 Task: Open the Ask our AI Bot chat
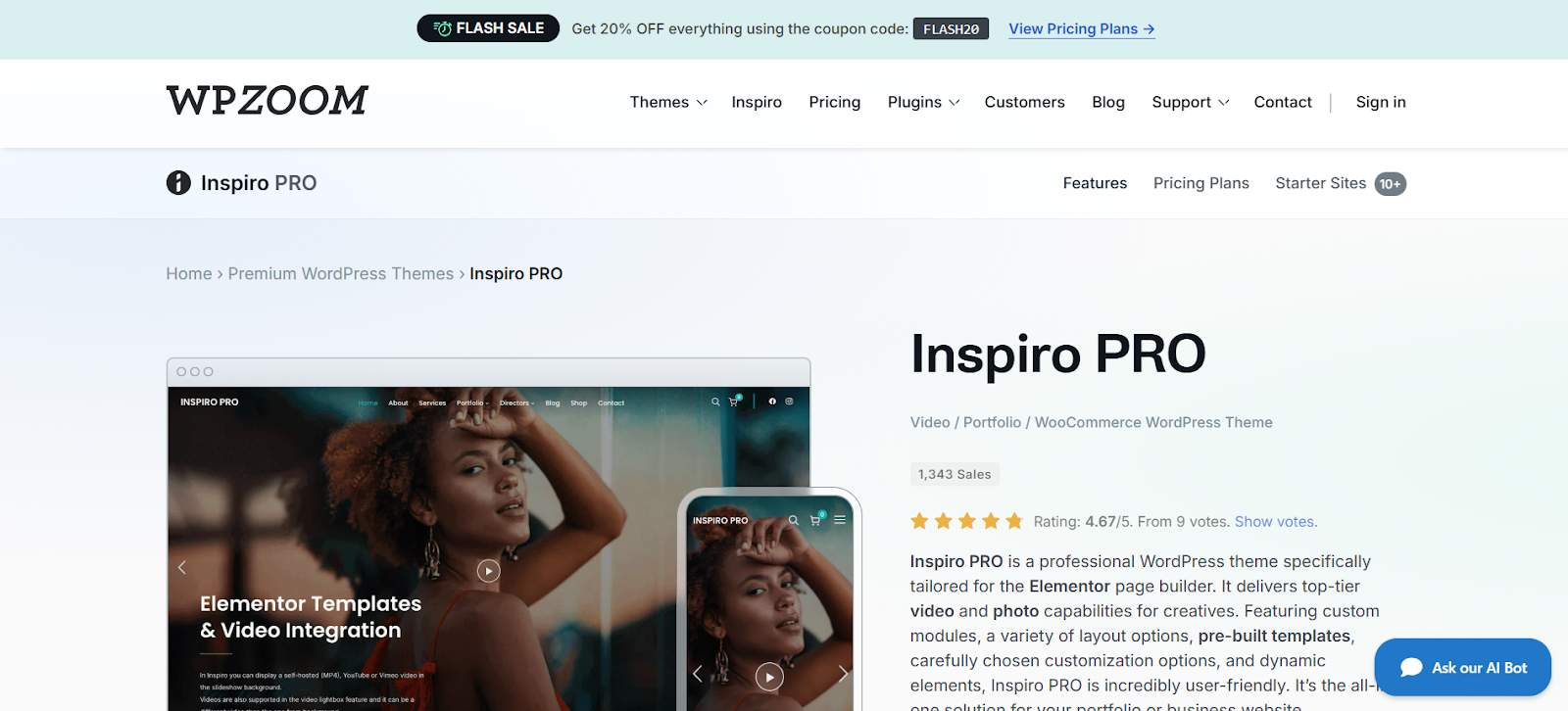click(1463, 668)
